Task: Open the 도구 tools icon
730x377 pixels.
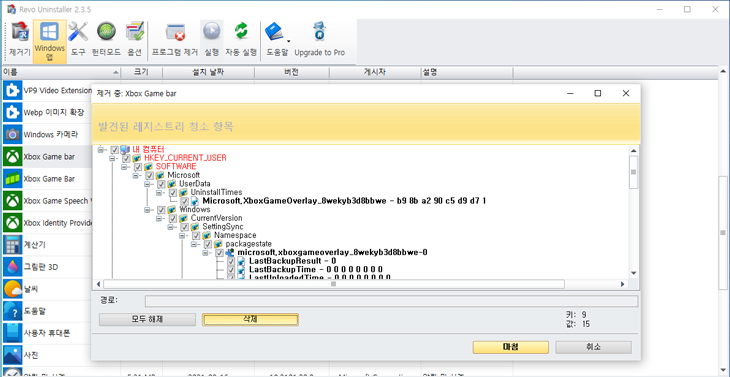Action: click(78, 40)
